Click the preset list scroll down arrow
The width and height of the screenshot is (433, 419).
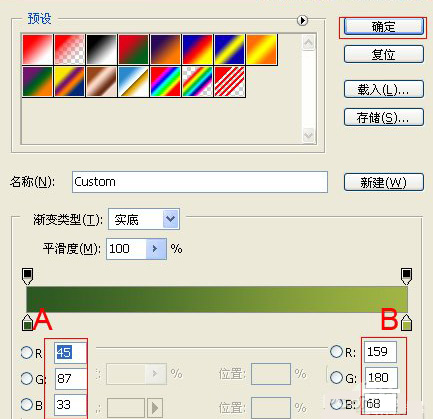coord(309,135)
